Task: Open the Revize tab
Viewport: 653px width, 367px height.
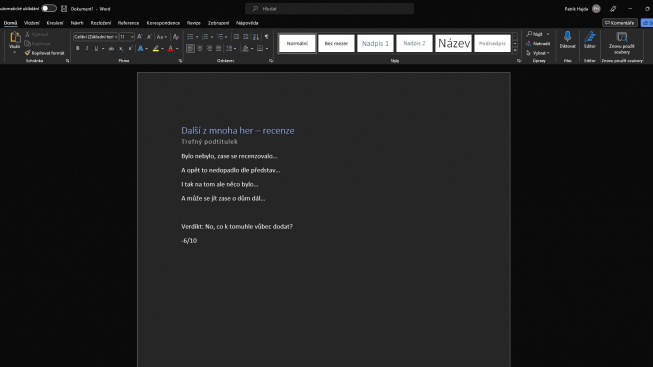Action: point(194,23)
